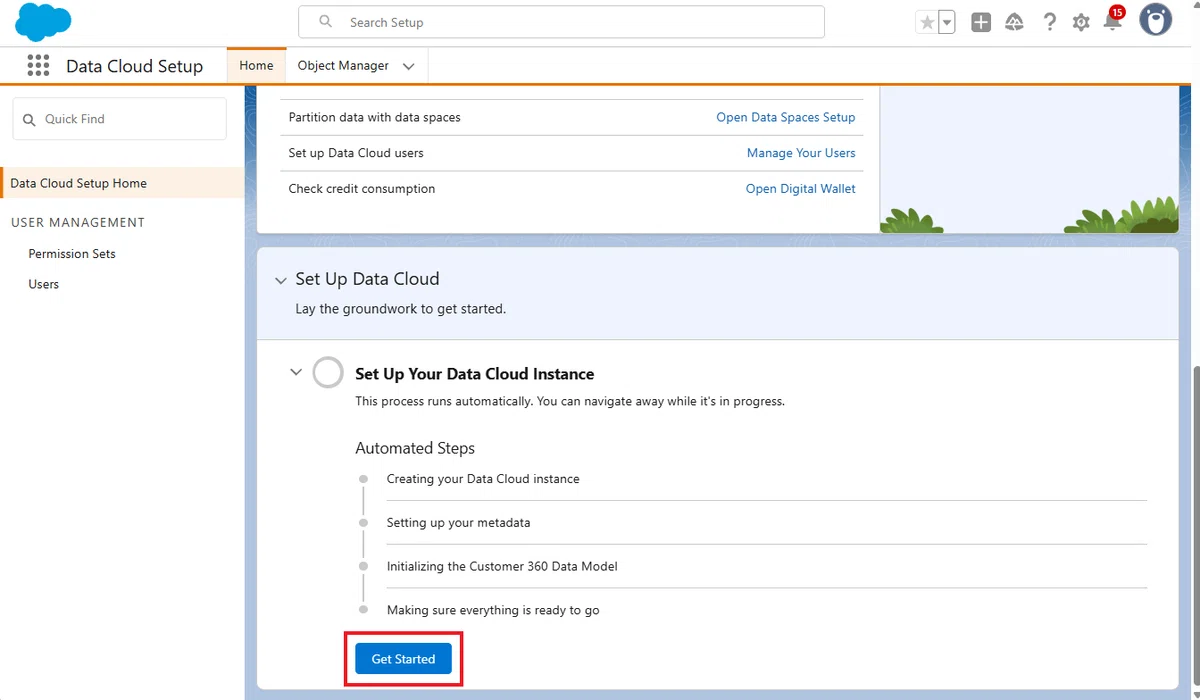1200x700 pixels.
Task: Click the Get Started button
Action: [x=403, y=659]
